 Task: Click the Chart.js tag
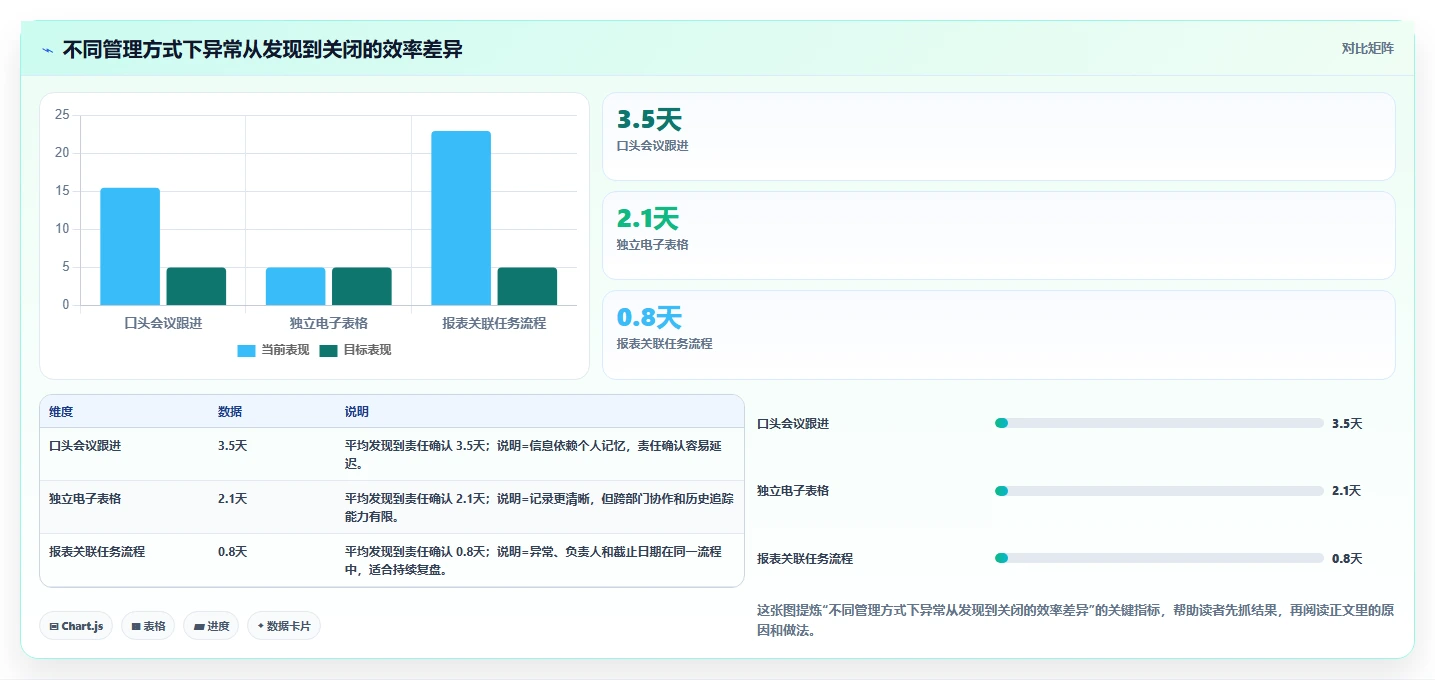(77, 626)
